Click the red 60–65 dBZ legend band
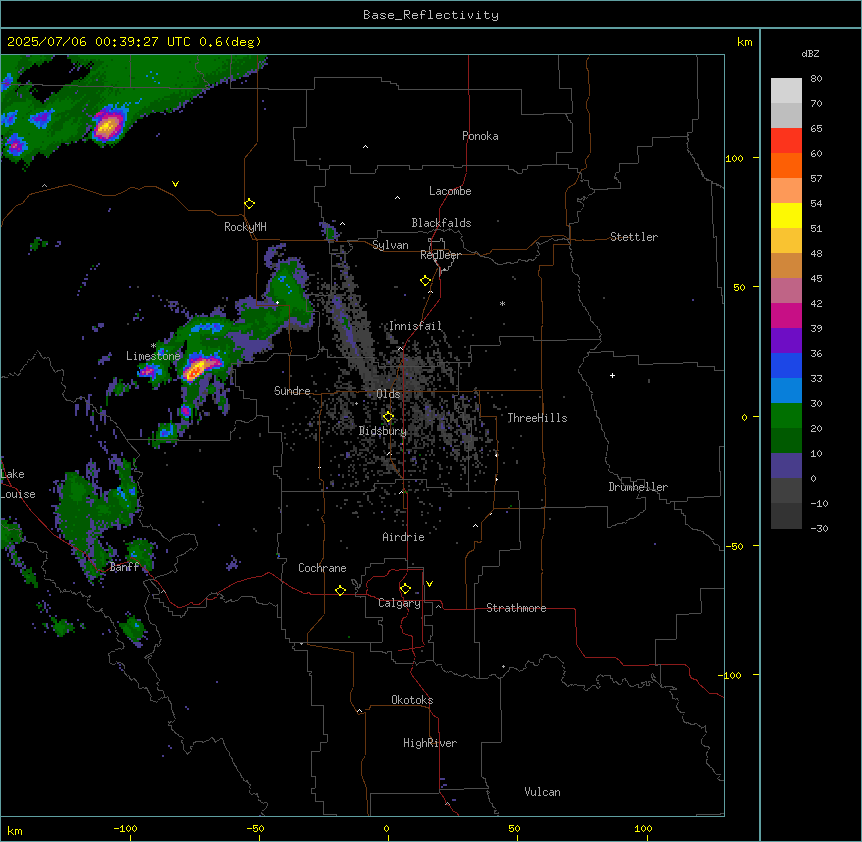This screenshot has width=862, height=842. click(786, 141)
